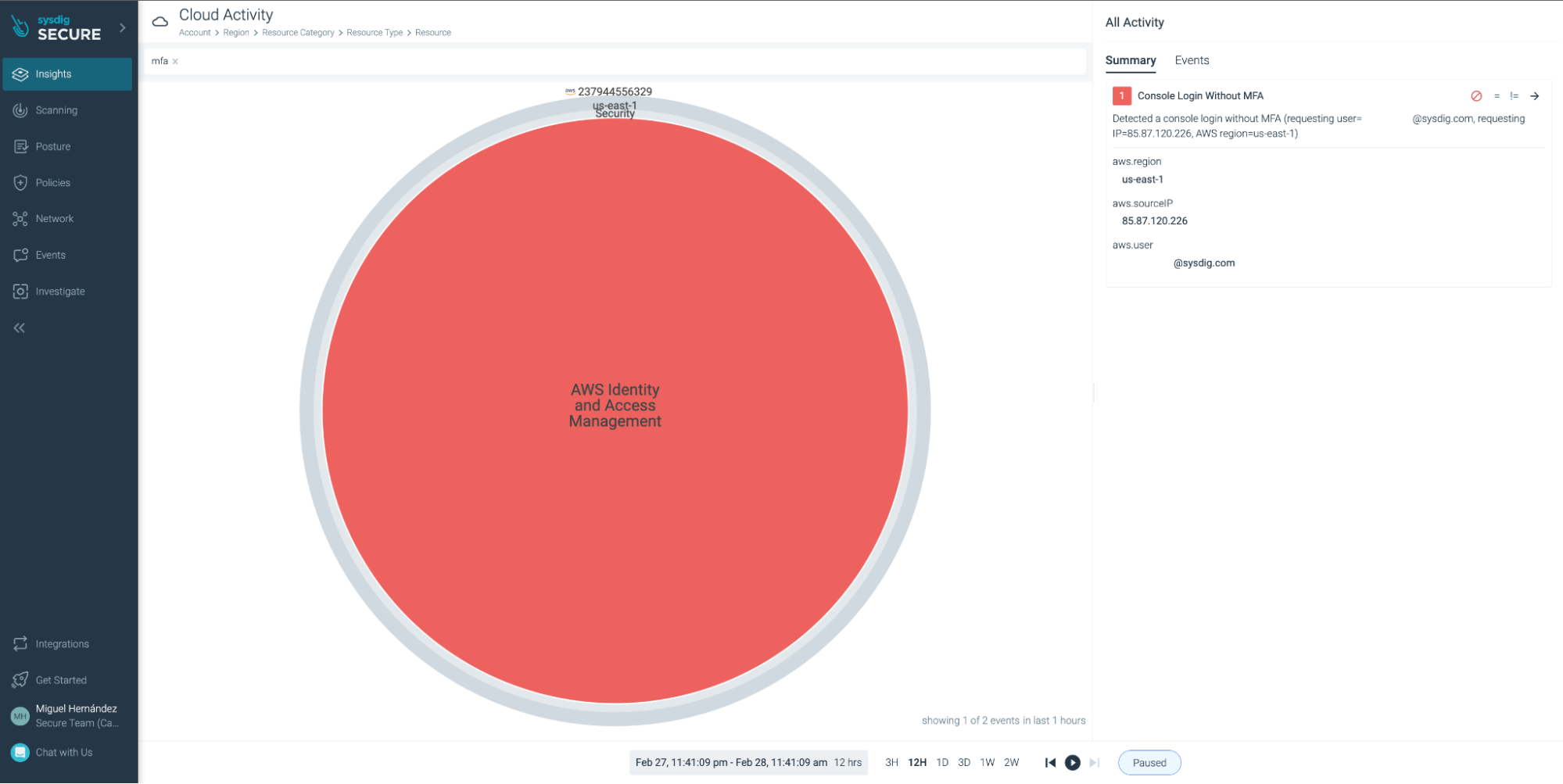Open Miguel Hernández user profile
Image resolution: width=1563 pixels, height=784 pixels.
pos(67,716)
